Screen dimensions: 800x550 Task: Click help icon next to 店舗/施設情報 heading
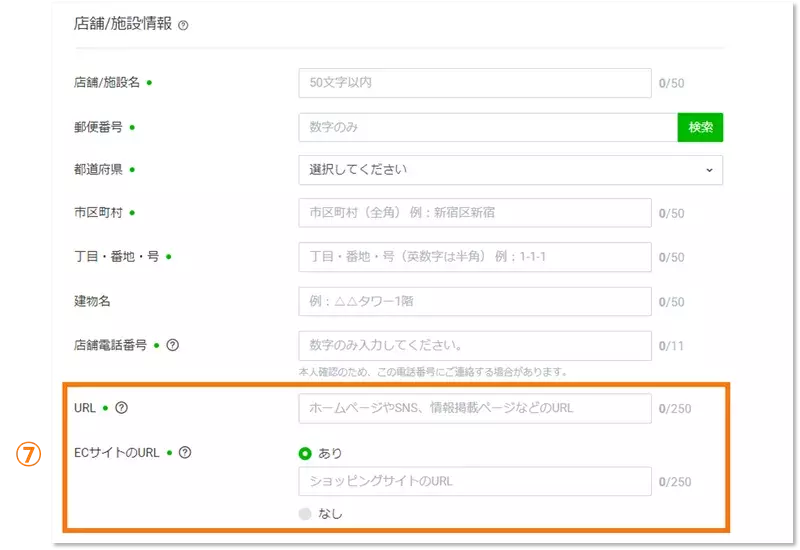click(183, 25)
